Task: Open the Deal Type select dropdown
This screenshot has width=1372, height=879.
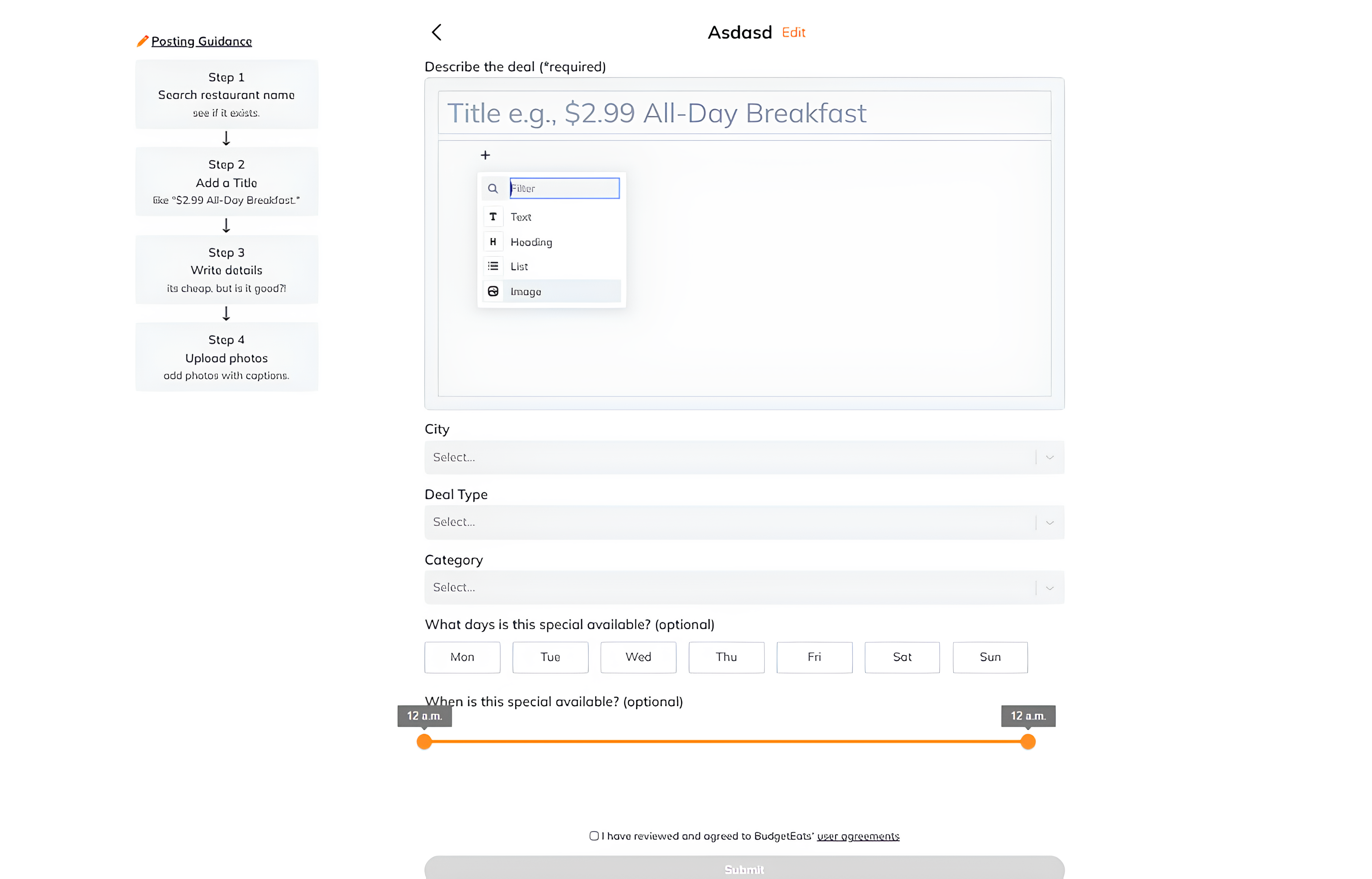Action: click(x=744, y=522)
